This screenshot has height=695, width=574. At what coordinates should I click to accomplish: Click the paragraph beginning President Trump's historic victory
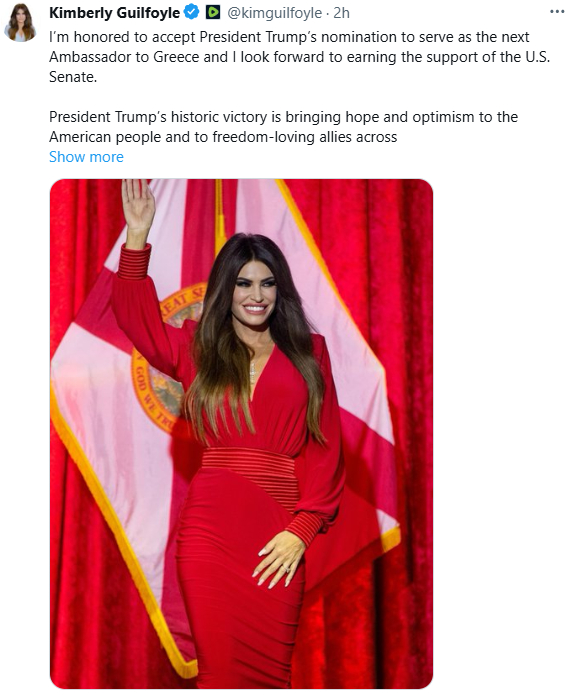(283, 127)
